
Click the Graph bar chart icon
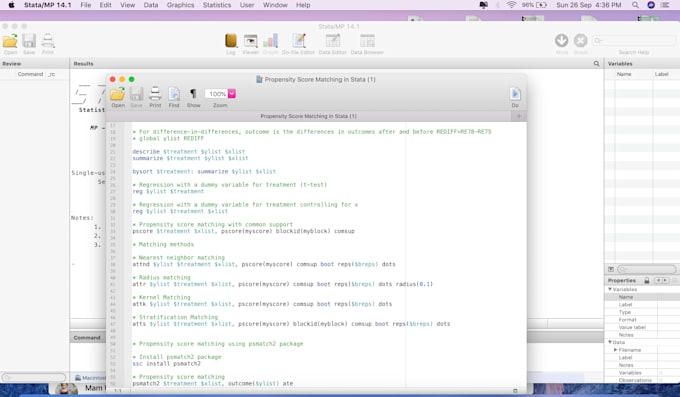[270, 41]
